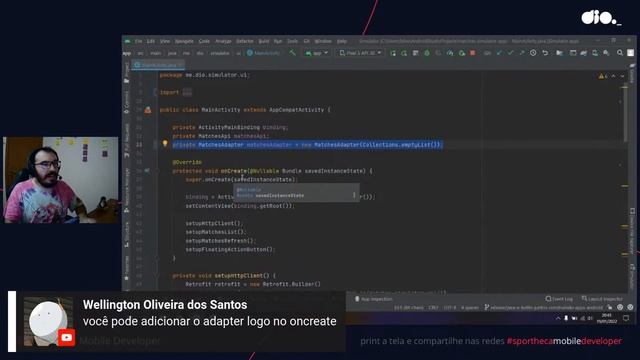
Task: Open the Tools menu
Action: click(292, 41)
